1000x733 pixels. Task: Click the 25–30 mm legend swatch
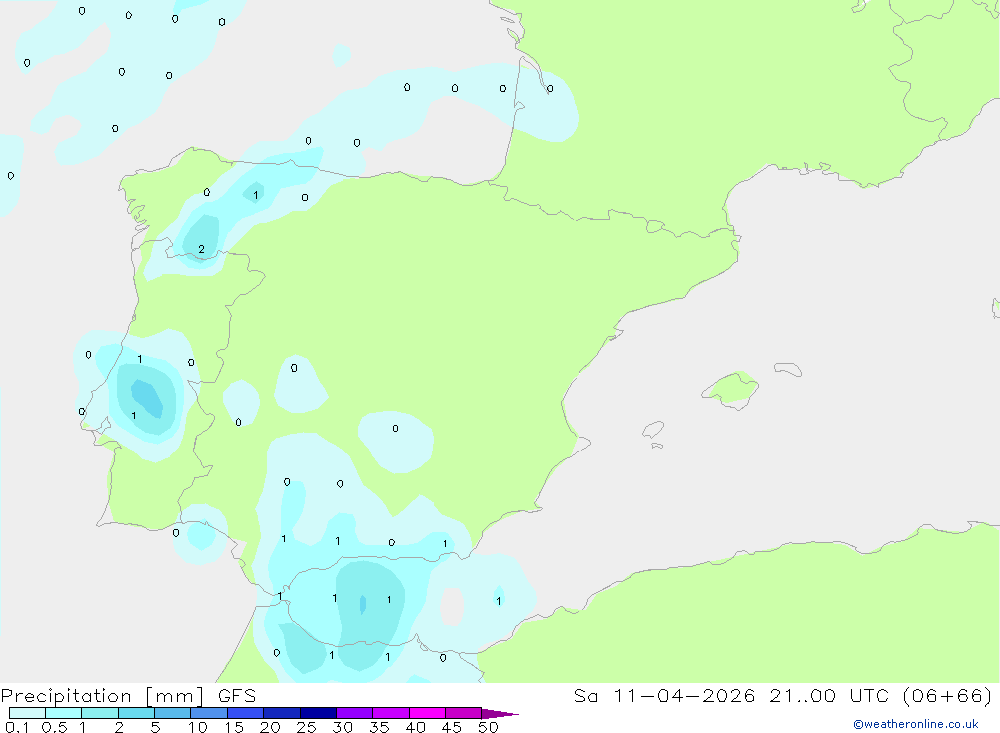pyautogui.click(x=318, y=713)
